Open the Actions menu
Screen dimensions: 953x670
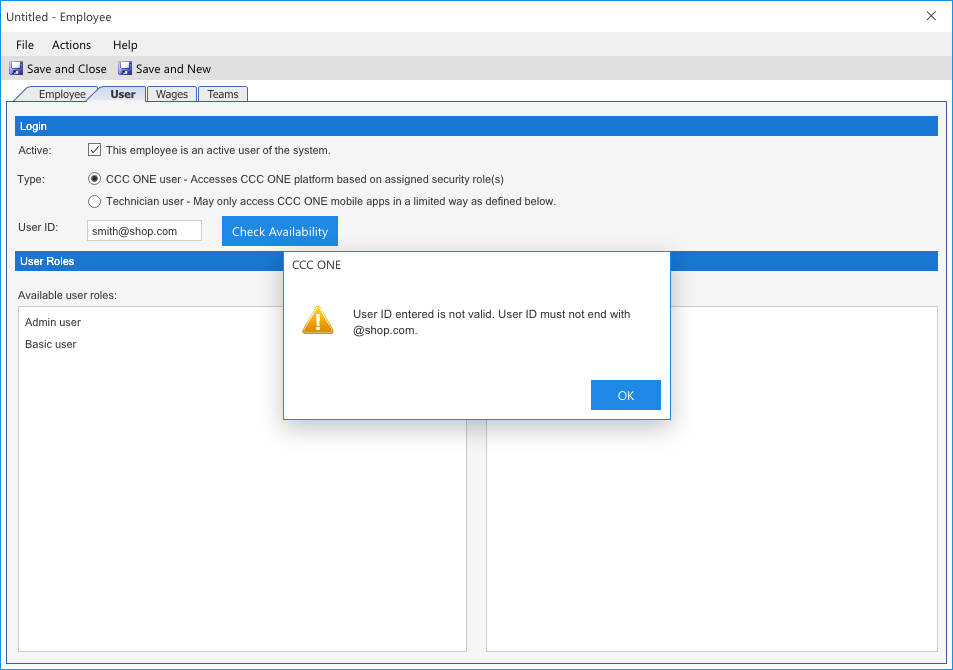[x=71, y=45]
